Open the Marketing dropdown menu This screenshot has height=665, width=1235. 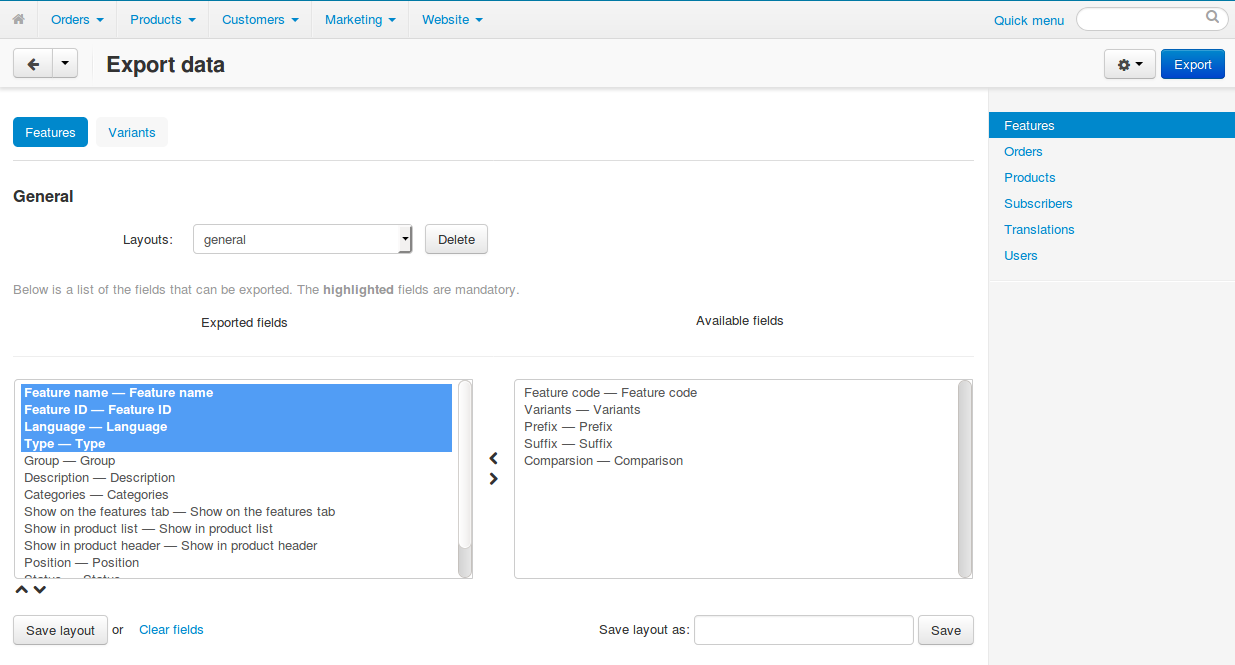360,19
